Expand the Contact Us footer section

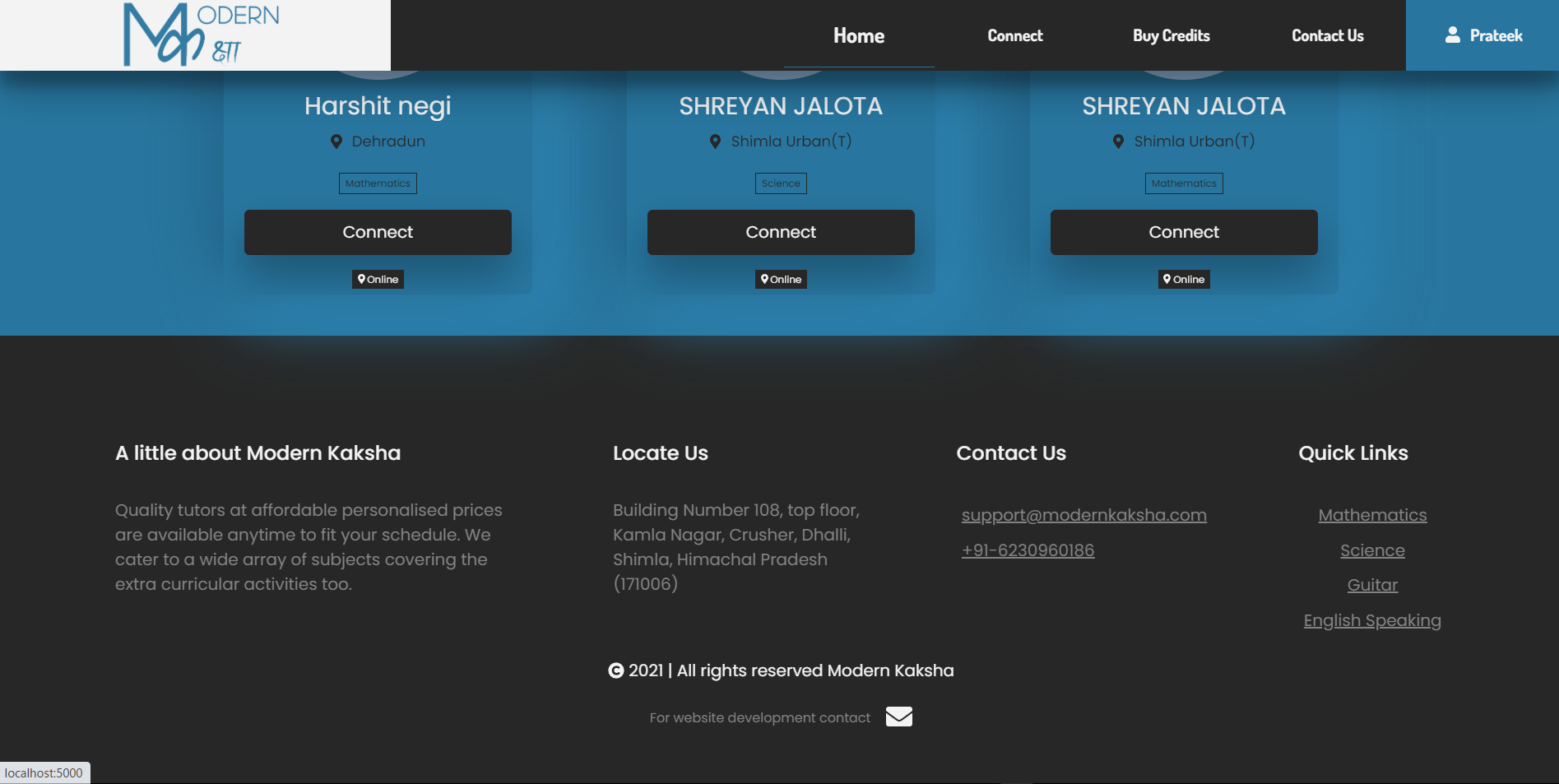[1011, 452]
